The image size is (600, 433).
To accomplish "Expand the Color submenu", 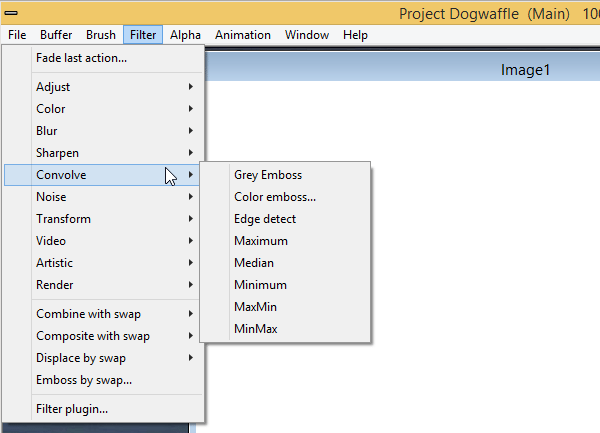I will 103,109.
